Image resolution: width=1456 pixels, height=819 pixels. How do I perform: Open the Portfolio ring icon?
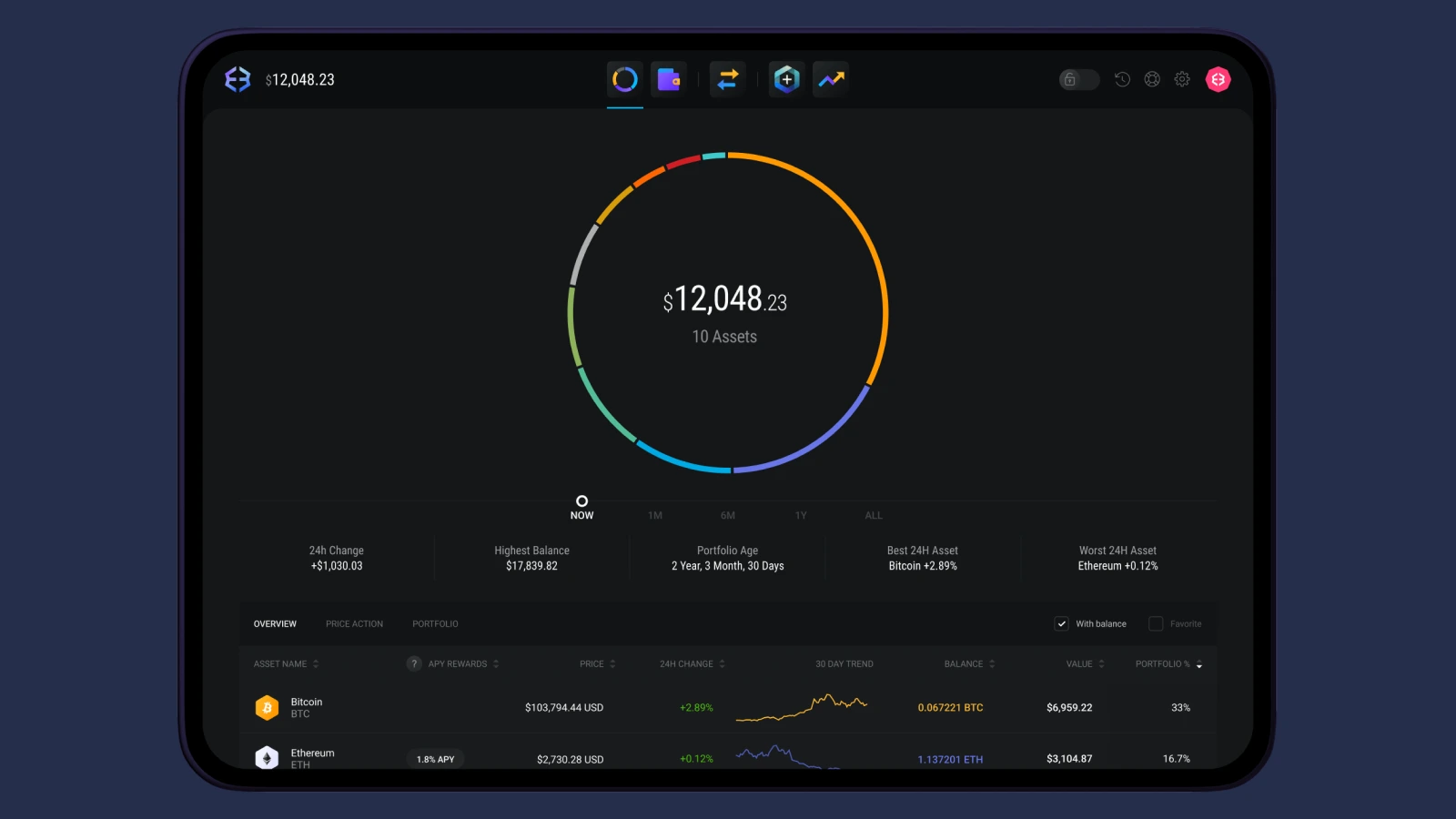[625, 80]
